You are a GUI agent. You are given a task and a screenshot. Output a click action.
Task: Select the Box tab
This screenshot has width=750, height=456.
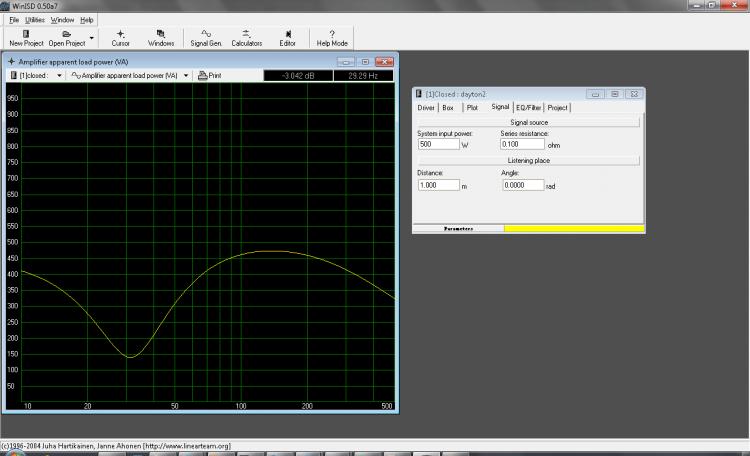[448, 107]
